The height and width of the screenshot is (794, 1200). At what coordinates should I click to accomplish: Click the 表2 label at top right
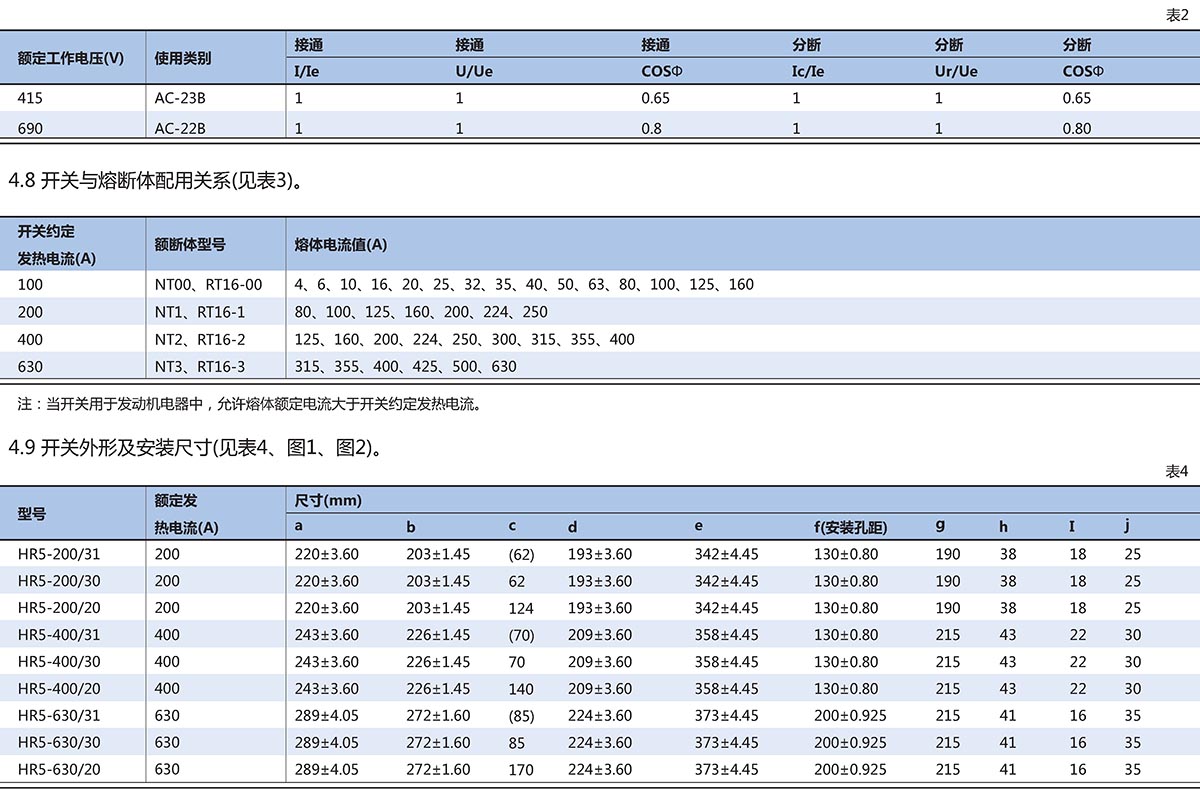click(x=1176, y=15)
